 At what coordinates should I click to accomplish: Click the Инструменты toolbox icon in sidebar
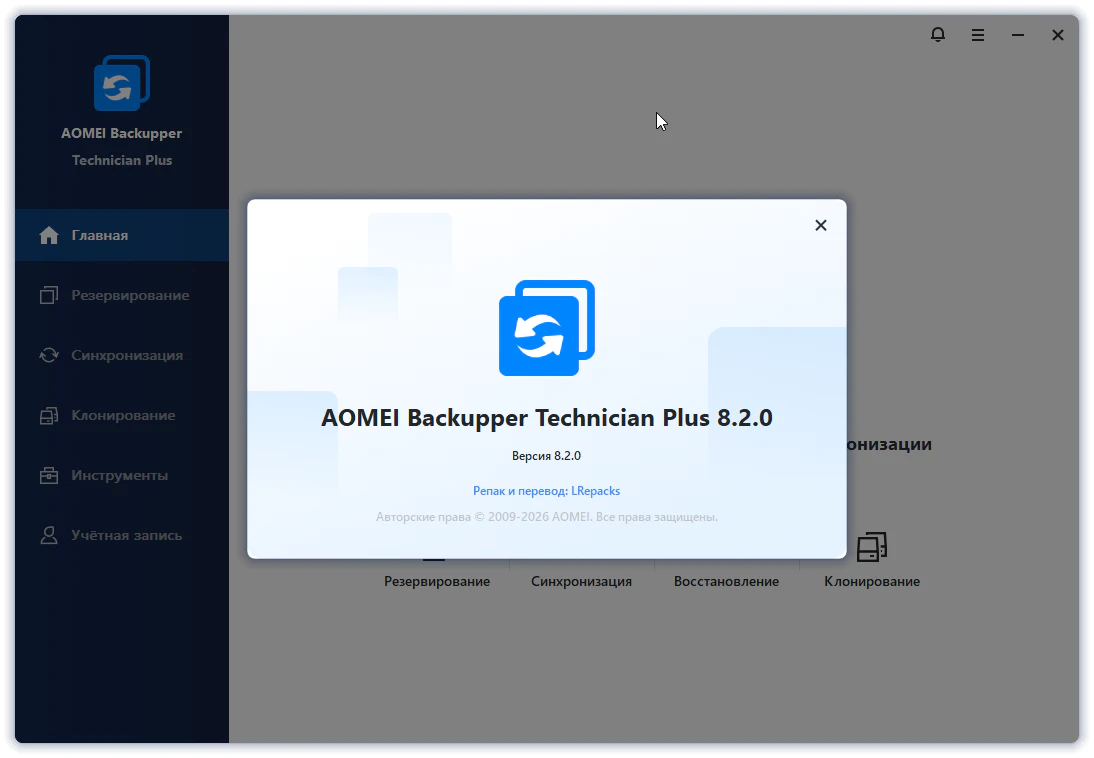(48, 476)
